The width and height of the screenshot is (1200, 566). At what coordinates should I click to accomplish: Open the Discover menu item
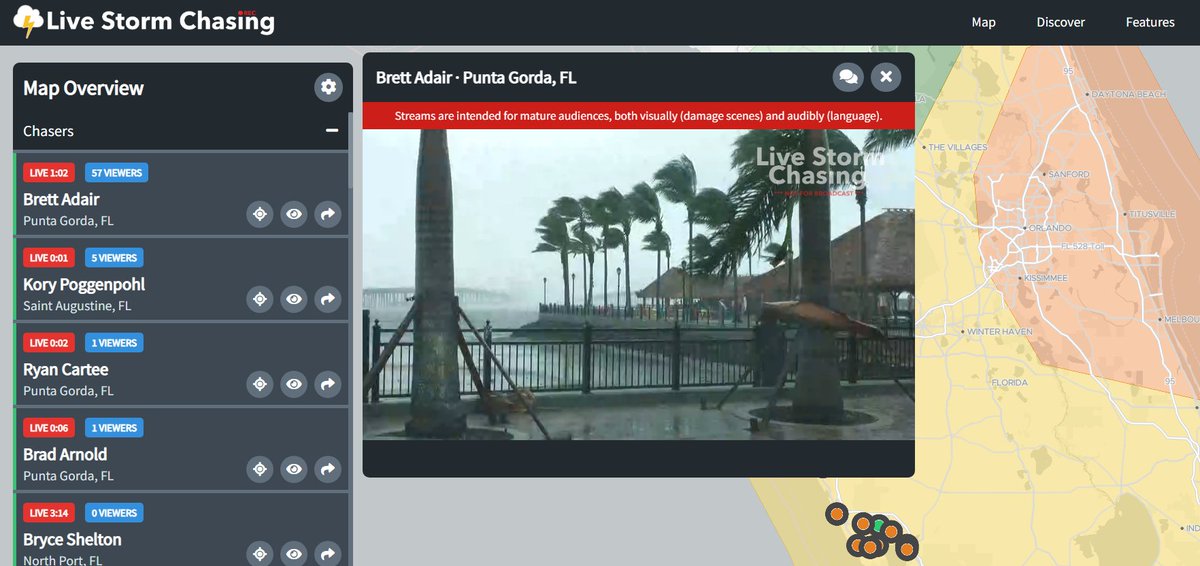[x=1060, y=22]
